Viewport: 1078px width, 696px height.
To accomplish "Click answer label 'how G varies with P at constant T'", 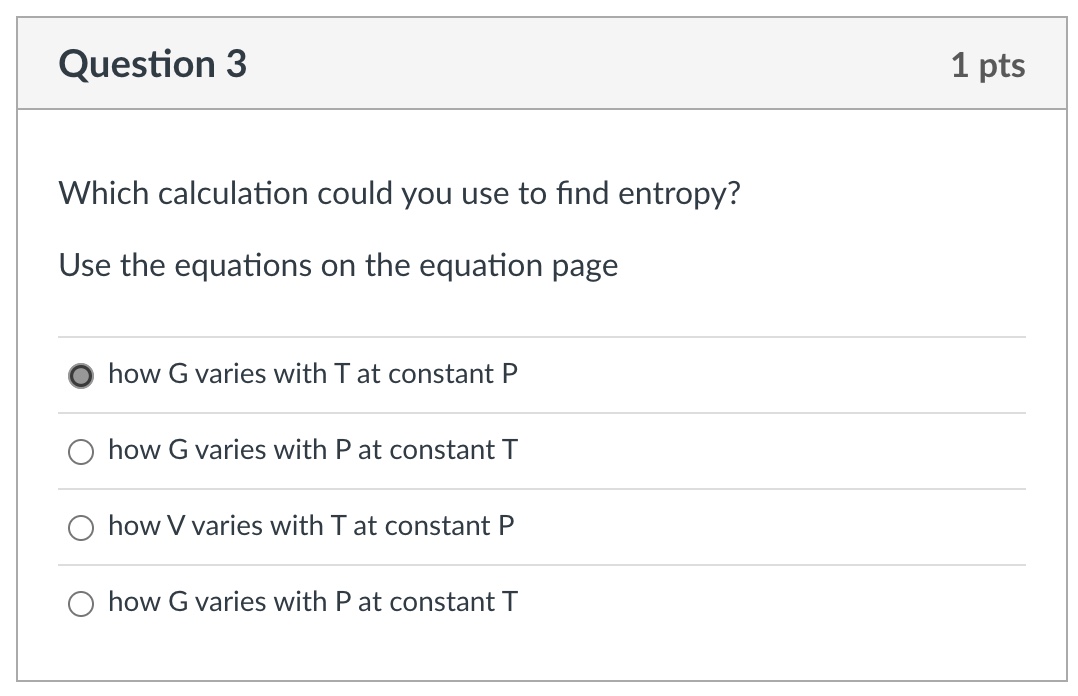I will (x=313, y=450).
